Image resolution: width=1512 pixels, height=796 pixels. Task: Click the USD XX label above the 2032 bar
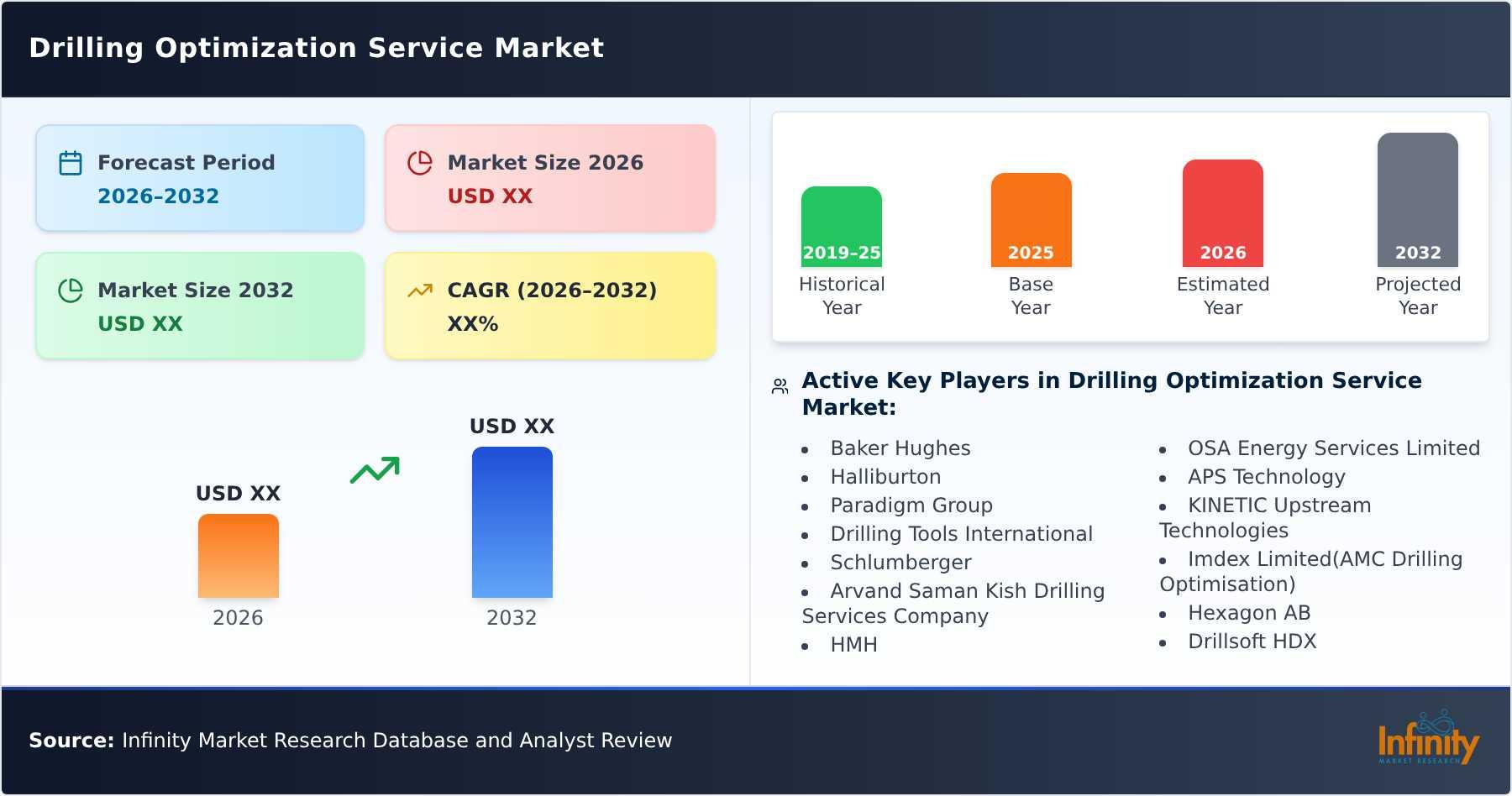point(512,427)
